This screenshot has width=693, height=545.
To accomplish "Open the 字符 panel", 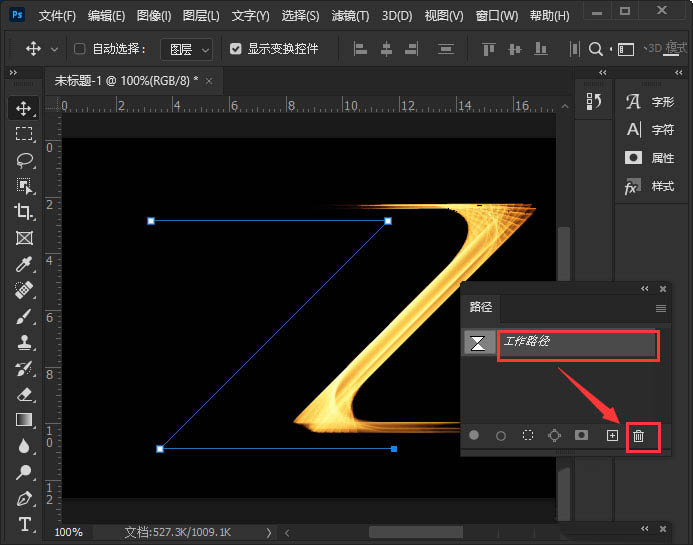I will tap(650, 130).
